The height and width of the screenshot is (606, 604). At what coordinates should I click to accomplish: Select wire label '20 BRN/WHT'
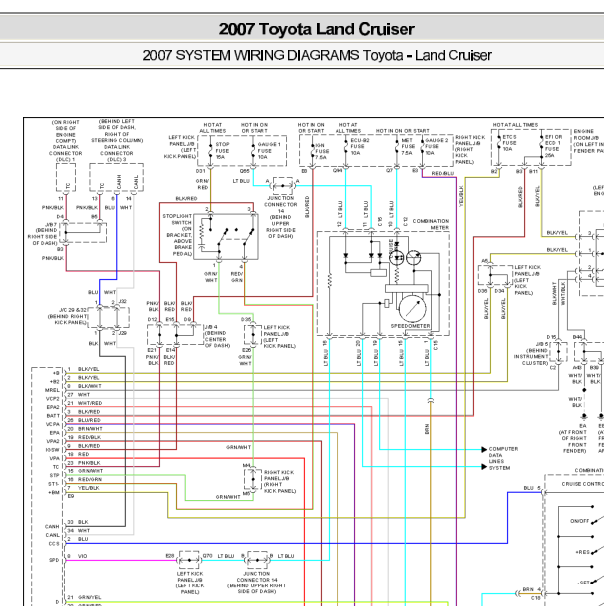(85, 429)
